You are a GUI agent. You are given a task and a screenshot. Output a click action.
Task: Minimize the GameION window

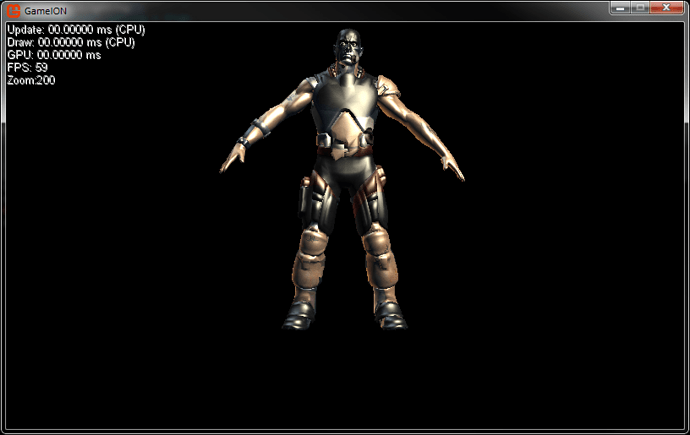click(x=620, y=8)
